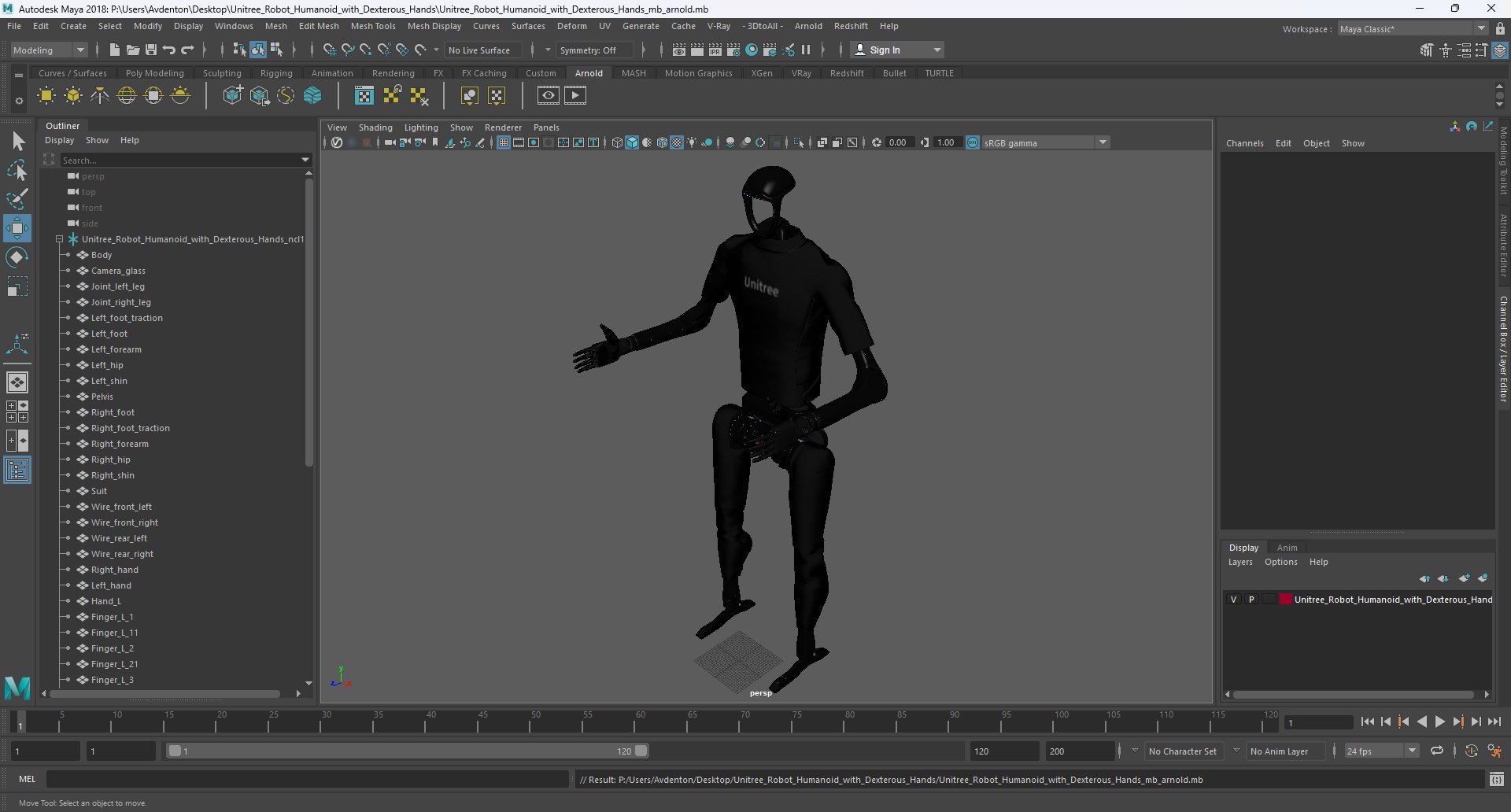Click the Undo arrow icon
This screenshot has width=1511, height=812.
click(169, 50)
